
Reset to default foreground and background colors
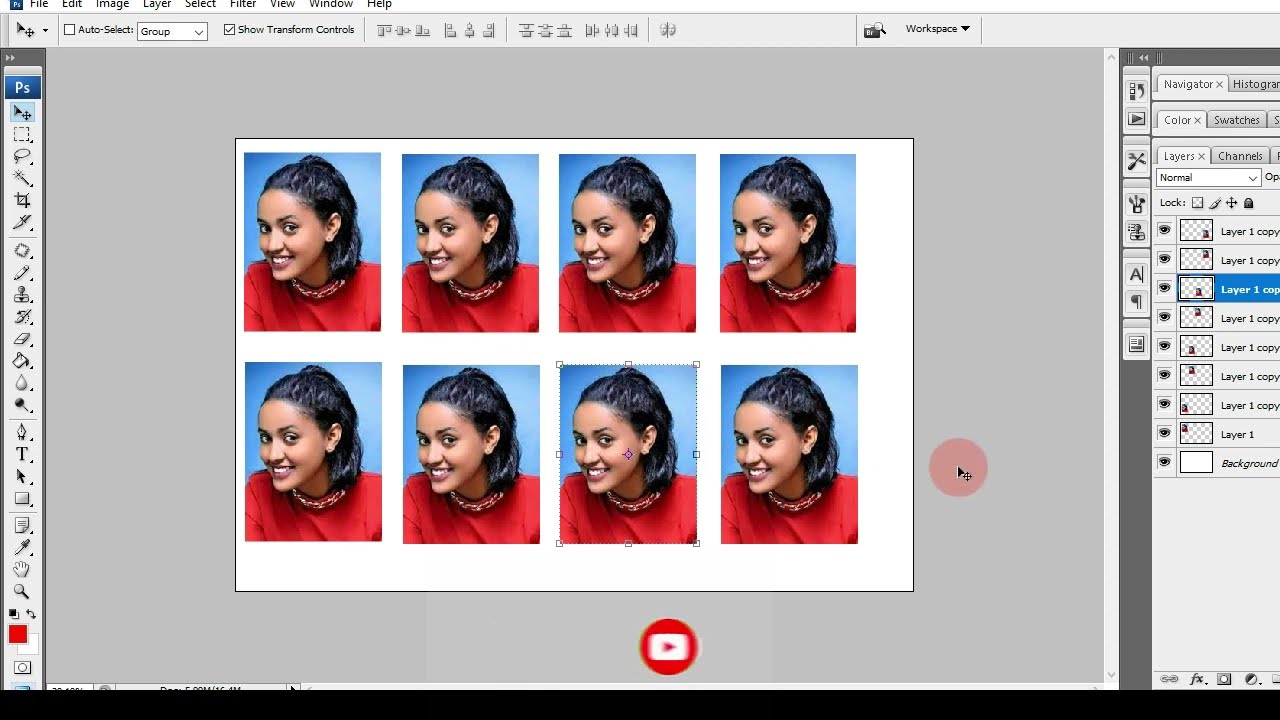point(13,614)
